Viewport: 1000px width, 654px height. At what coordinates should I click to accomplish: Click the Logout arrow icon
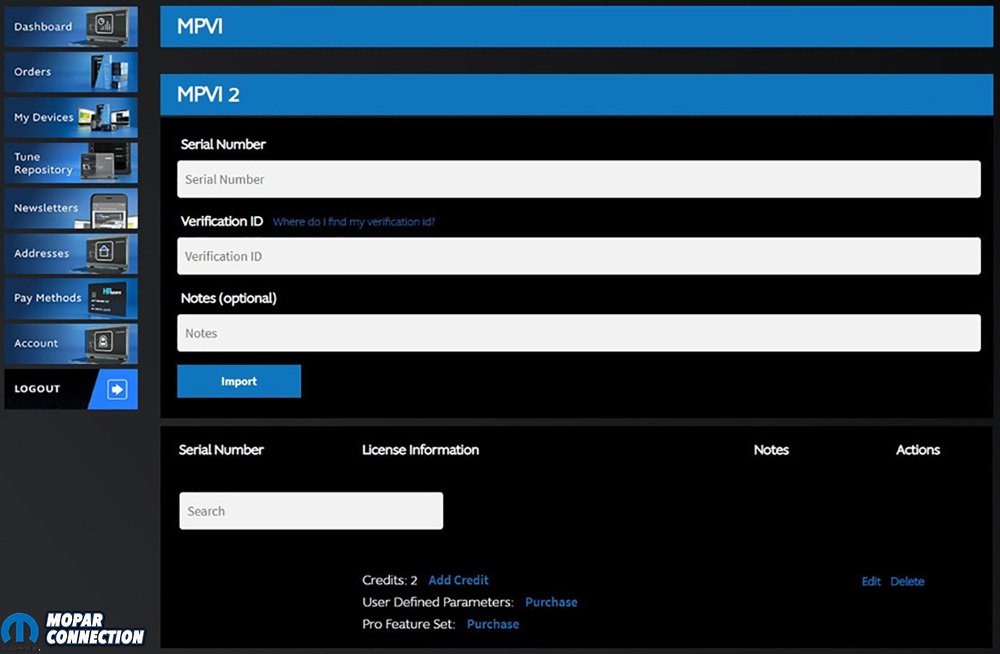click(x=117, y=389)
